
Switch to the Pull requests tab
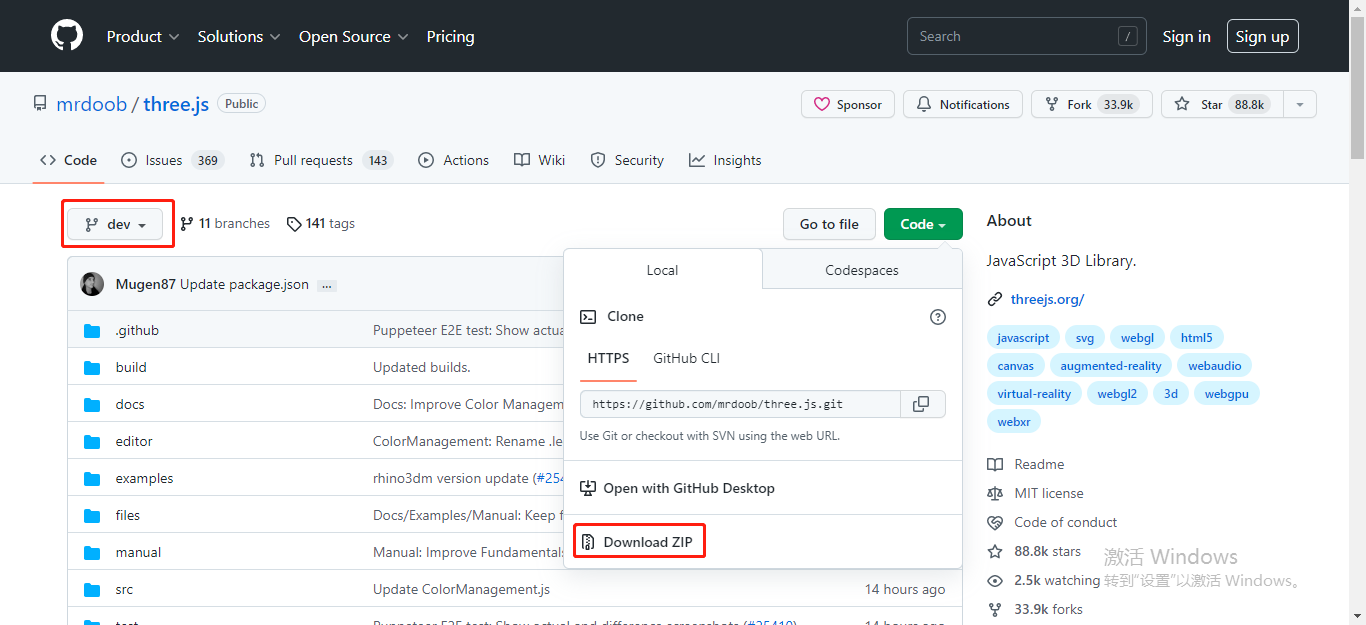click(x=321, y=160)
